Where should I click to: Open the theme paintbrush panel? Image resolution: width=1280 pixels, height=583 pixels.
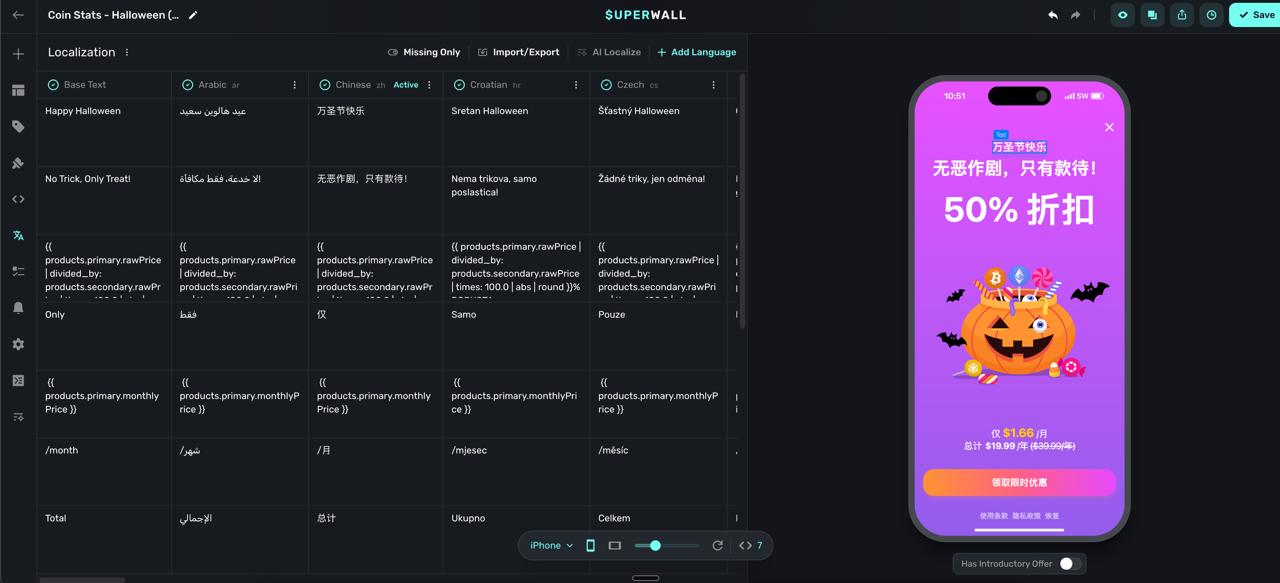pyautogui.click(x=18, y=163)
